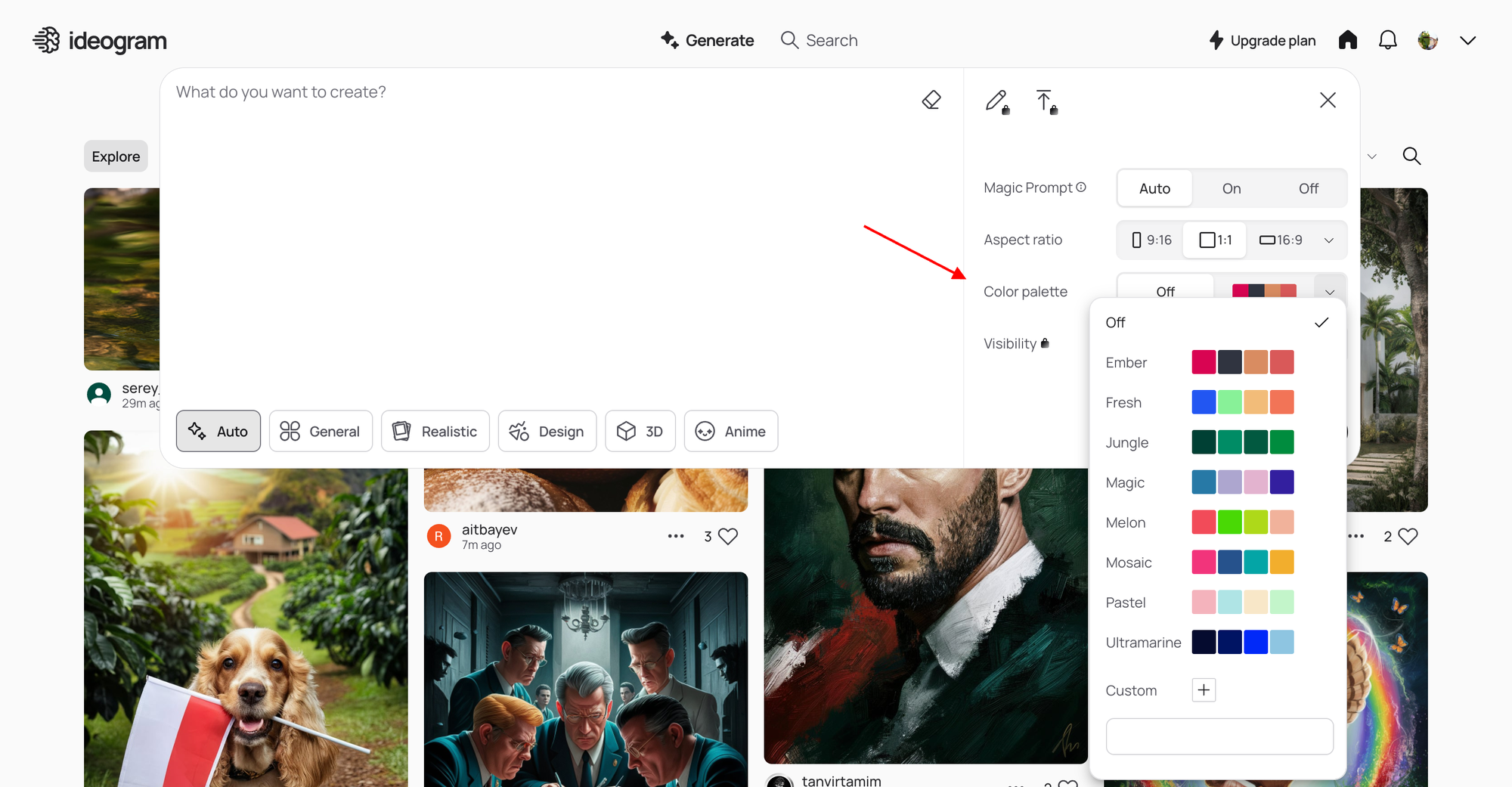Choose 1:1 aspect ratio

(x=1216, y=240)
